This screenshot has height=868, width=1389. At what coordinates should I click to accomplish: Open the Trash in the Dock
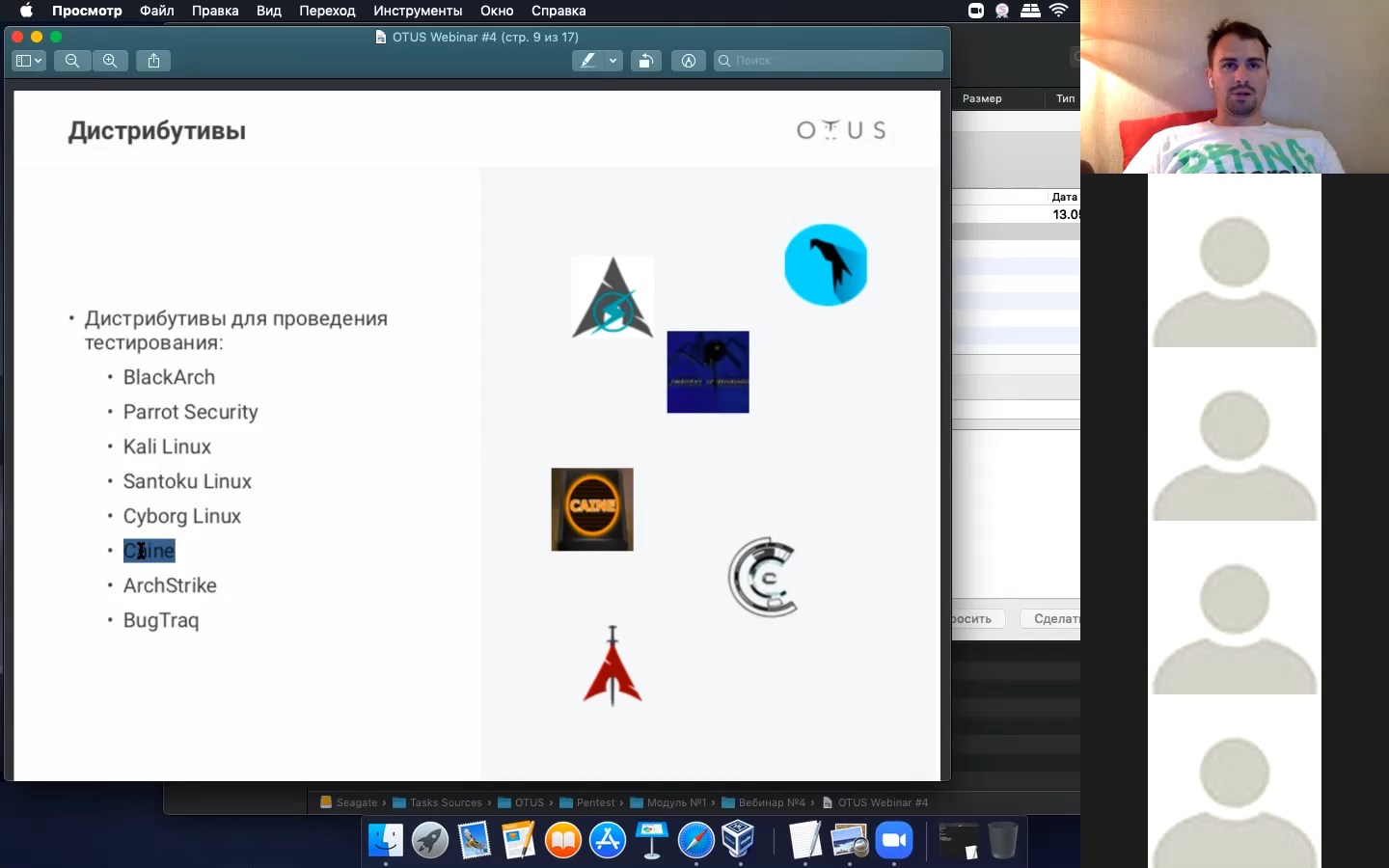coord(1003,840)
